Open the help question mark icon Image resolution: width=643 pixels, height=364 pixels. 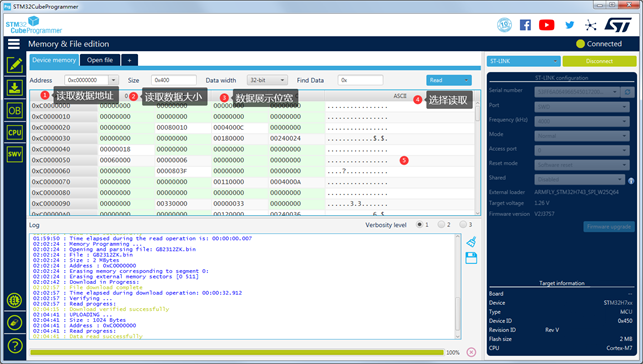(14, 346)
